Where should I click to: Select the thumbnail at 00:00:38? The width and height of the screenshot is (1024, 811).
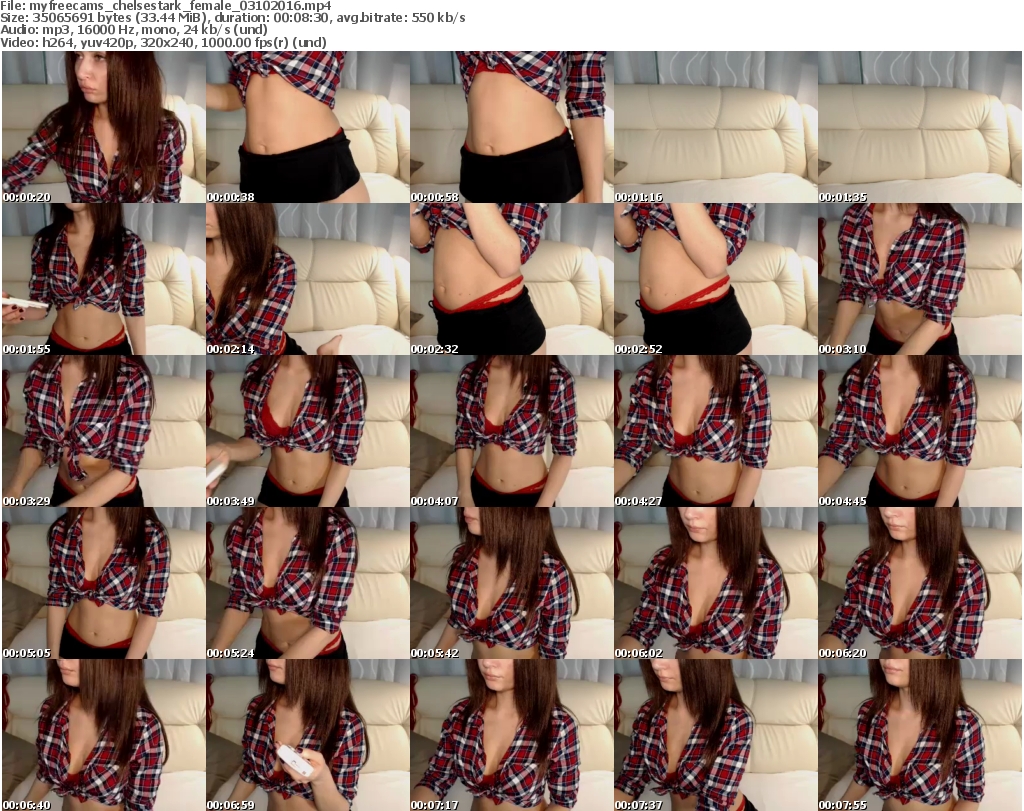click(308, 127)
